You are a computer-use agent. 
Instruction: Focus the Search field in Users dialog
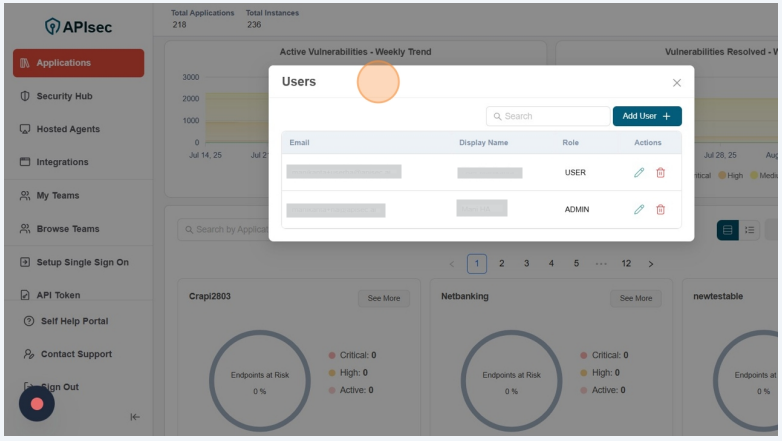click(x=548, y=116)
